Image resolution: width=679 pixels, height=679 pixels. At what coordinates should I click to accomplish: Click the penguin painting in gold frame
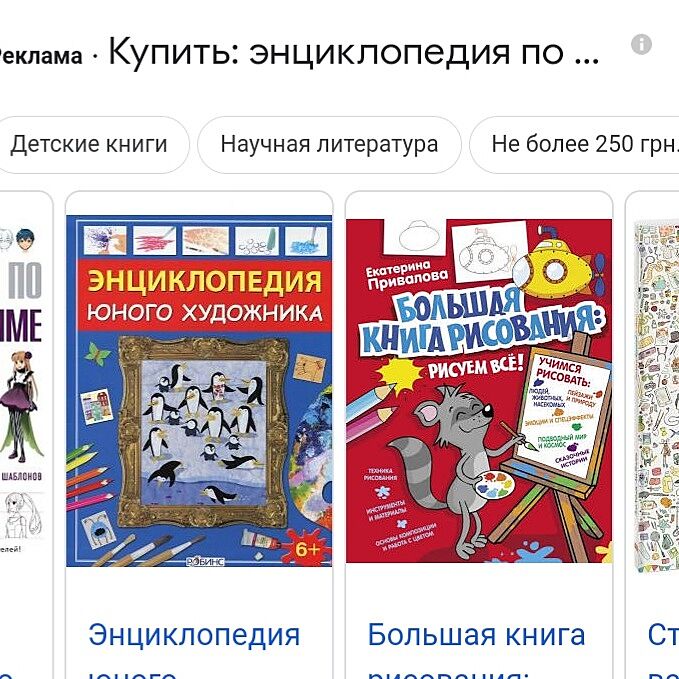[204, 433]
